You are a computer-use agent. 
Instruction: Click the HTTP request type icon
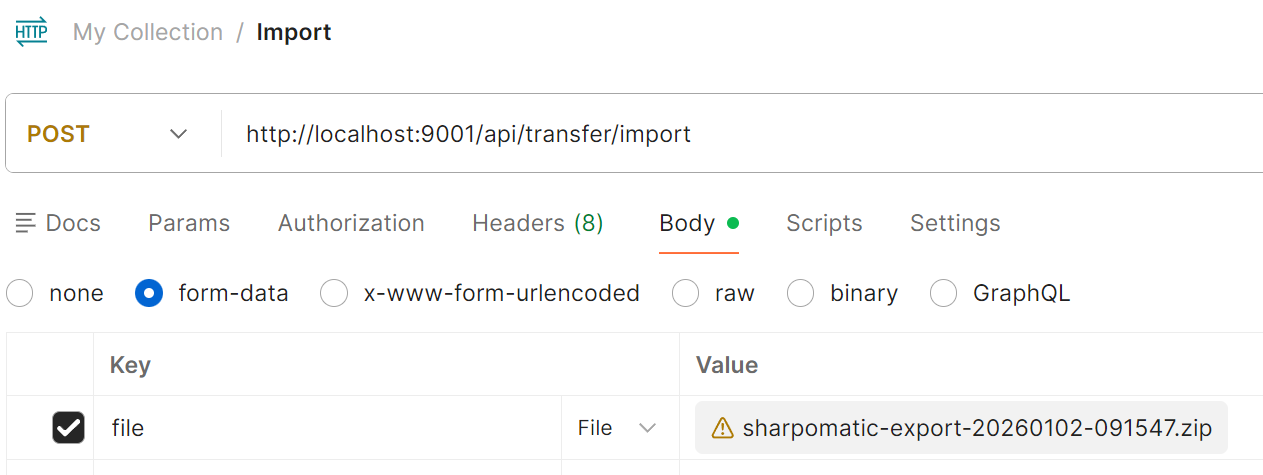pyautogui.click(x=31, y=32)
